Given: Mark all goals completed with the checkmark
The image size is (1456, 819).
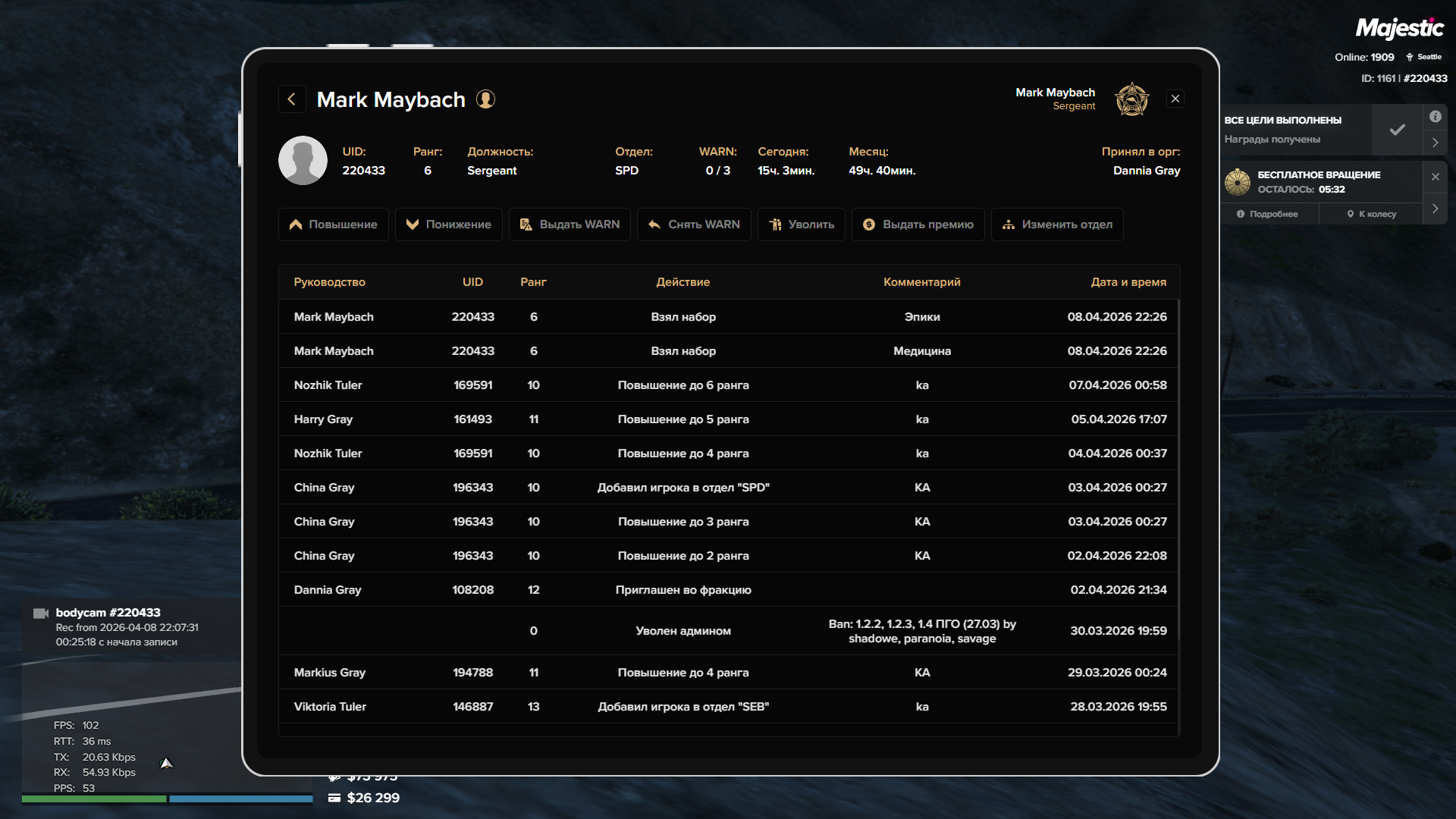Looking at the screenshot, I should point(1397,130).
